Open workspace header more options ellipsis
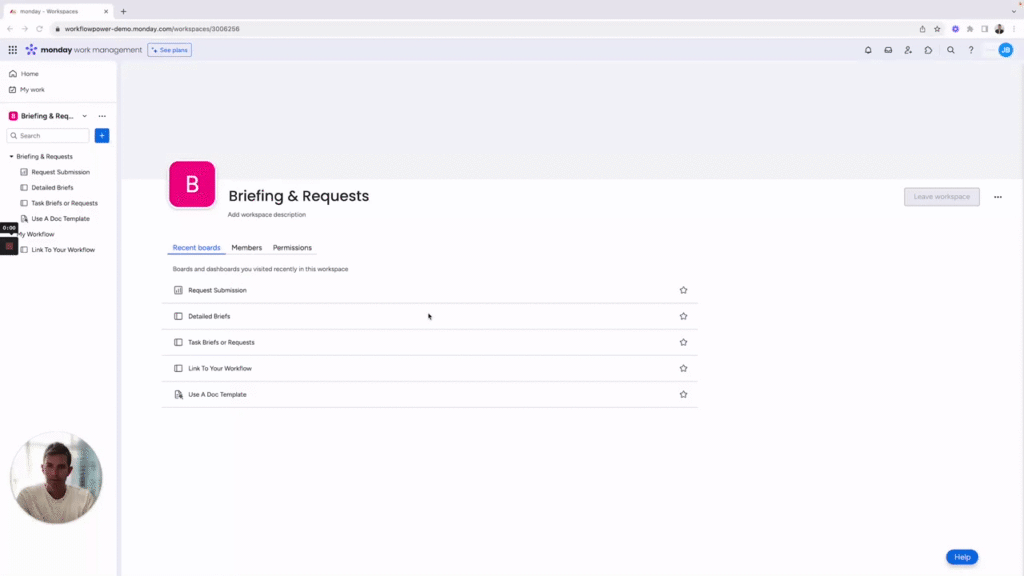The width and height of the screenshot is (1024, 576). pos(998,197)
